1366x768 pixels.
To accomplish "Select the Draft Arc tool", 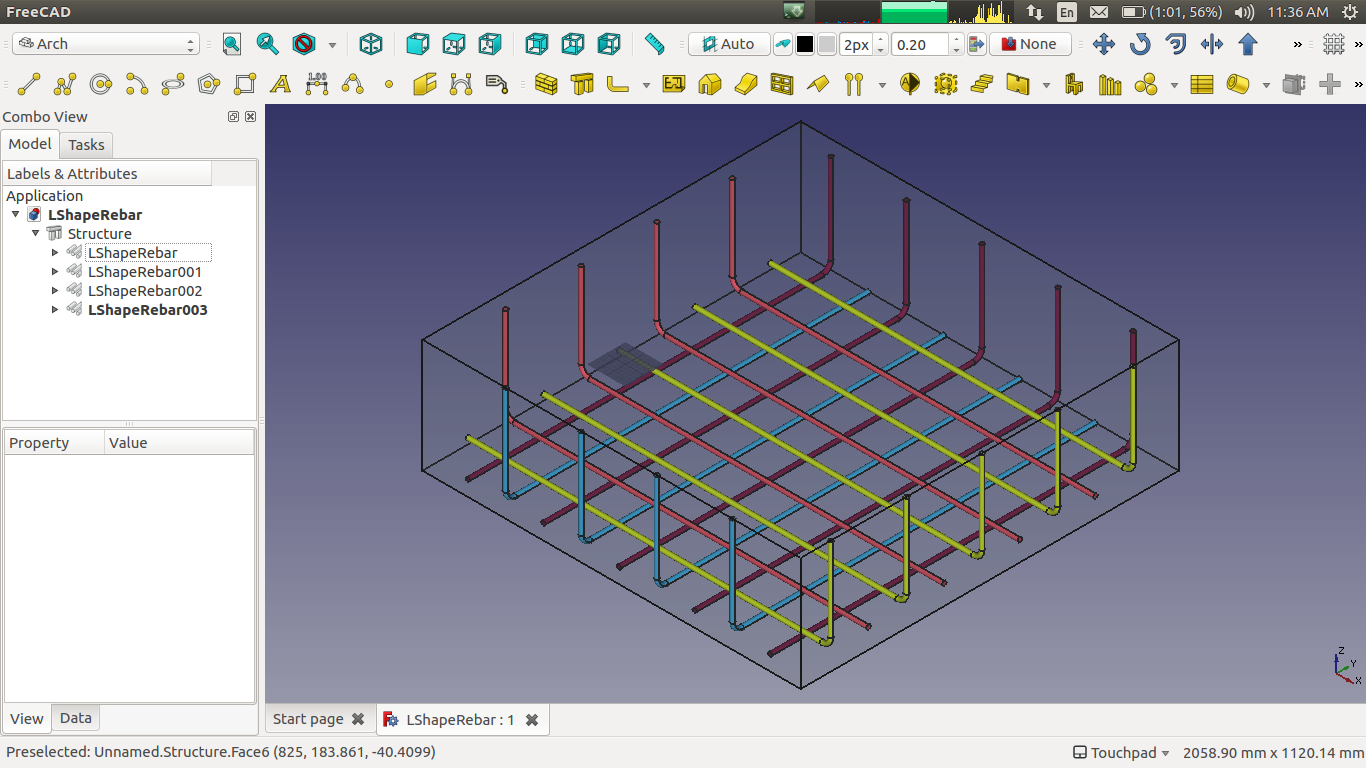I will (137, 84).
